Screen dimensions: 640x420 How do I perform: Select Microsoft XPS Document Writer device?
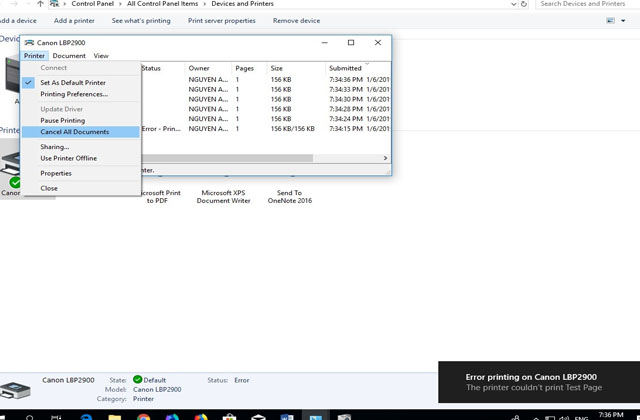click(x=223, y=196)
